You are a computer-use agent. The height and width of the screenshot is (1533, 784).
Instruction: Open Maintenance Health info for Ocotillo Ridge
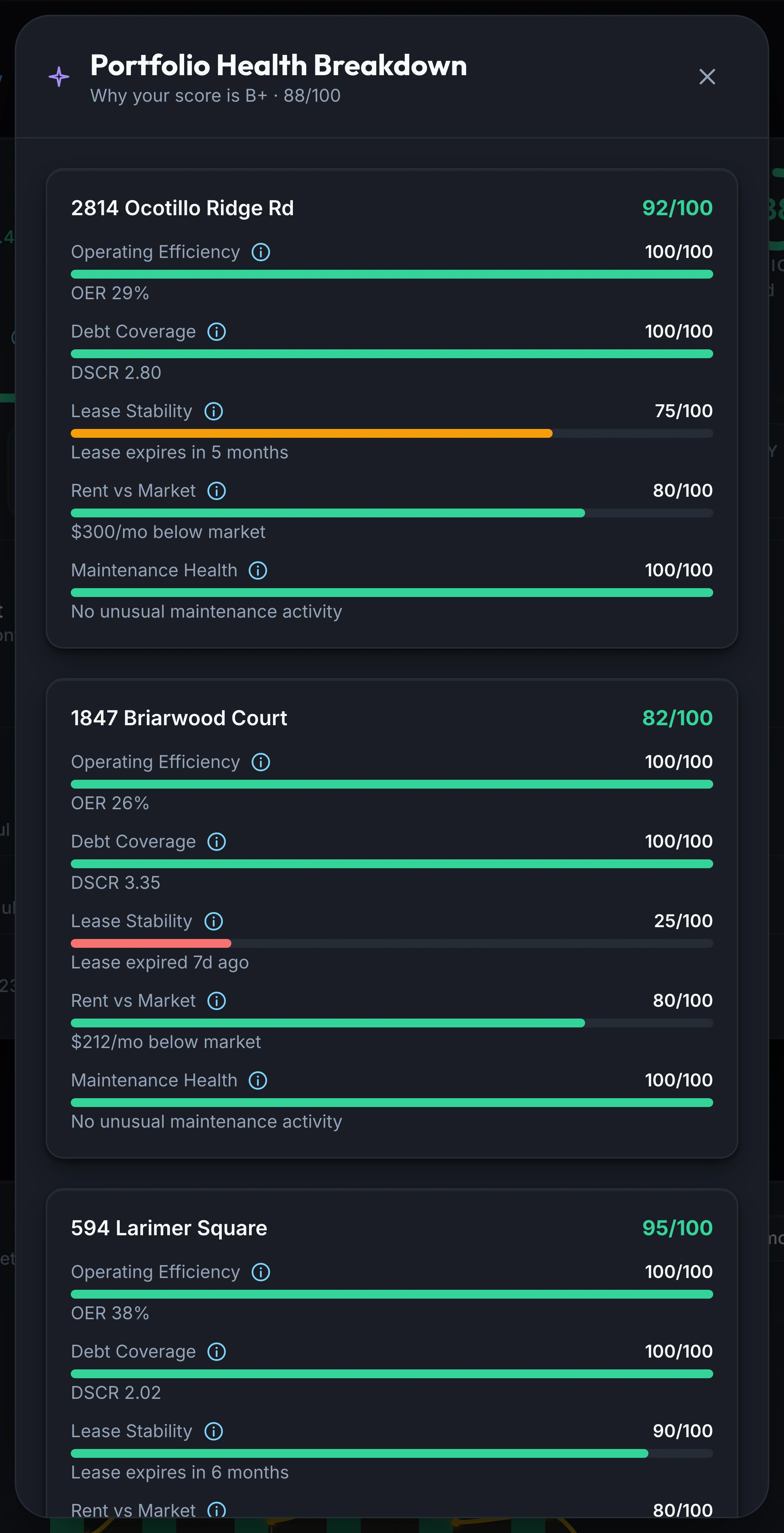[x=258, y=571]
